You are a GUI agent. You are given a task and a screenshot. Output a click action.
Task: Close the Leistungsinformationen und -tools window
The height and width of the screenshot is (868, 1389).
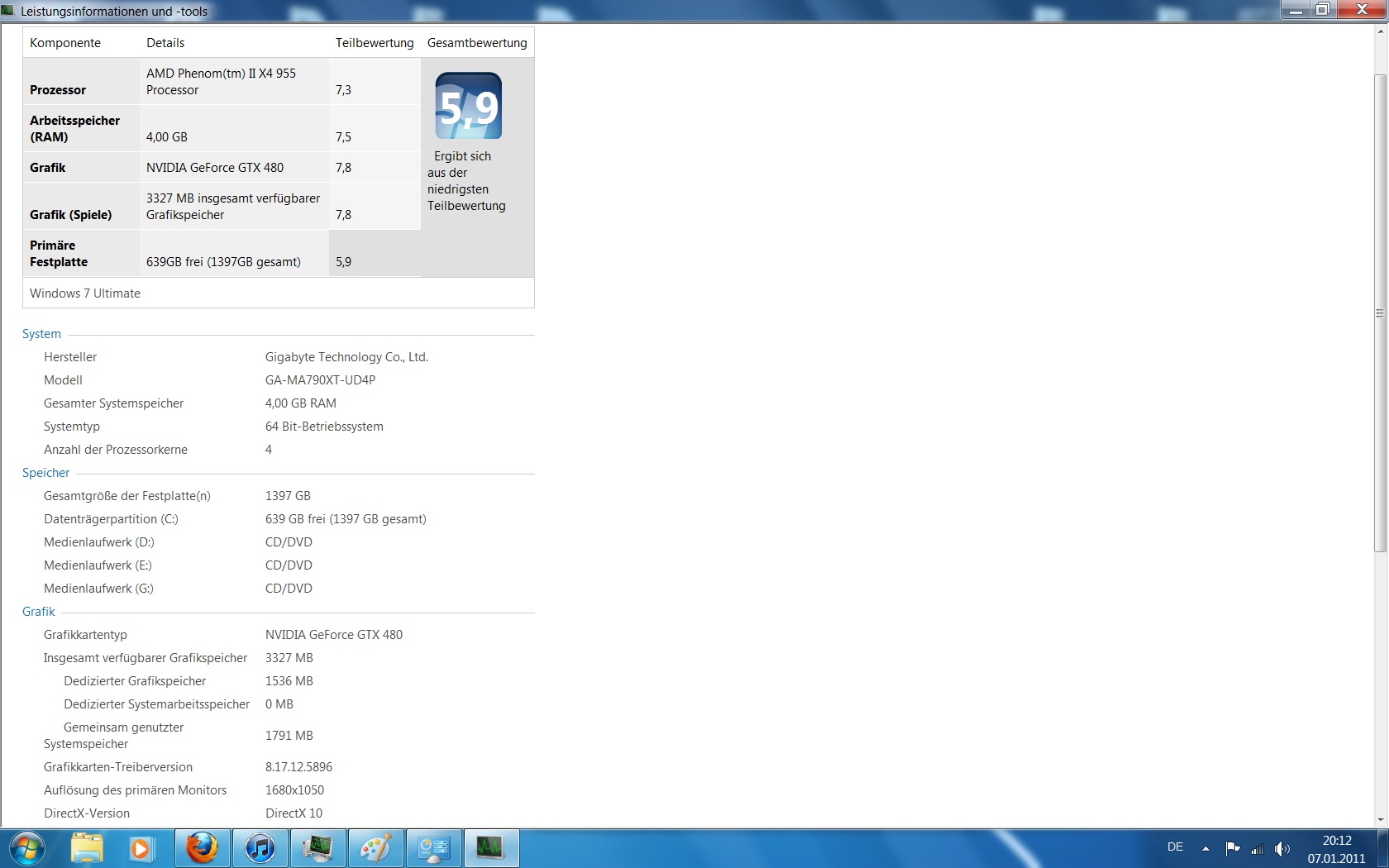[x=1362, y=9]
